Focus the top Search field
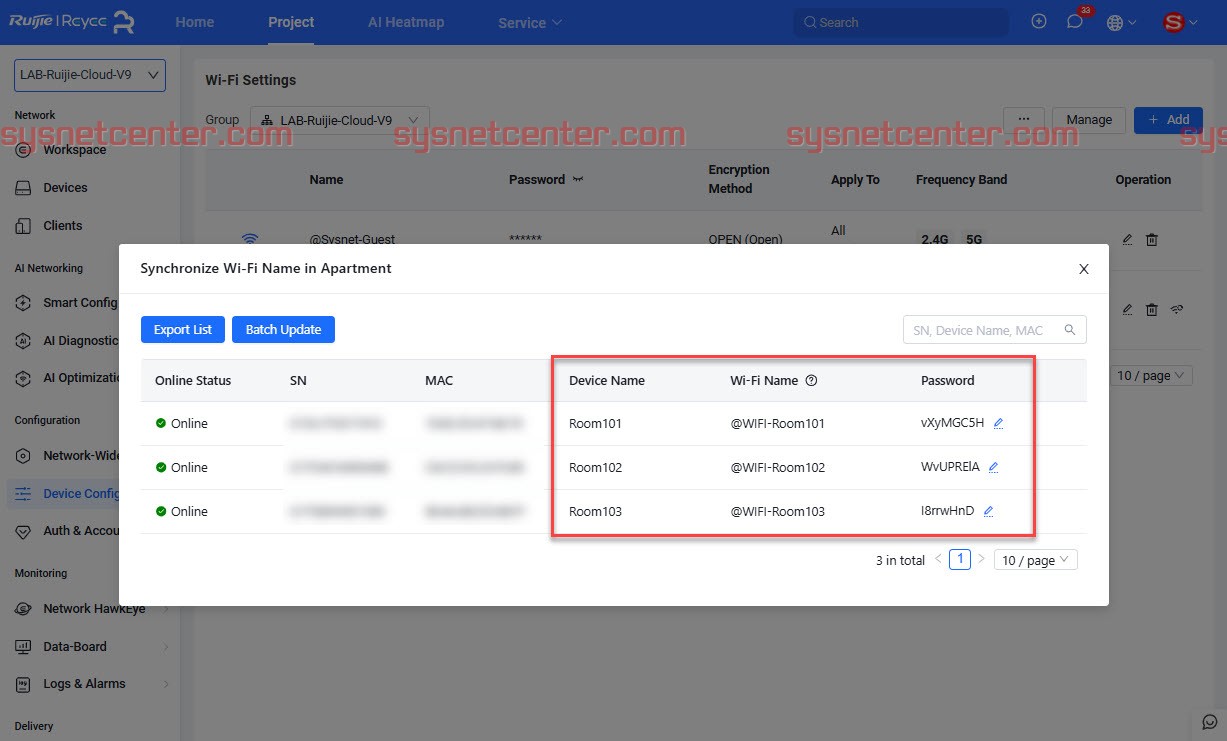The height and width of the screenshot is (741, 1227). (900, 22)
